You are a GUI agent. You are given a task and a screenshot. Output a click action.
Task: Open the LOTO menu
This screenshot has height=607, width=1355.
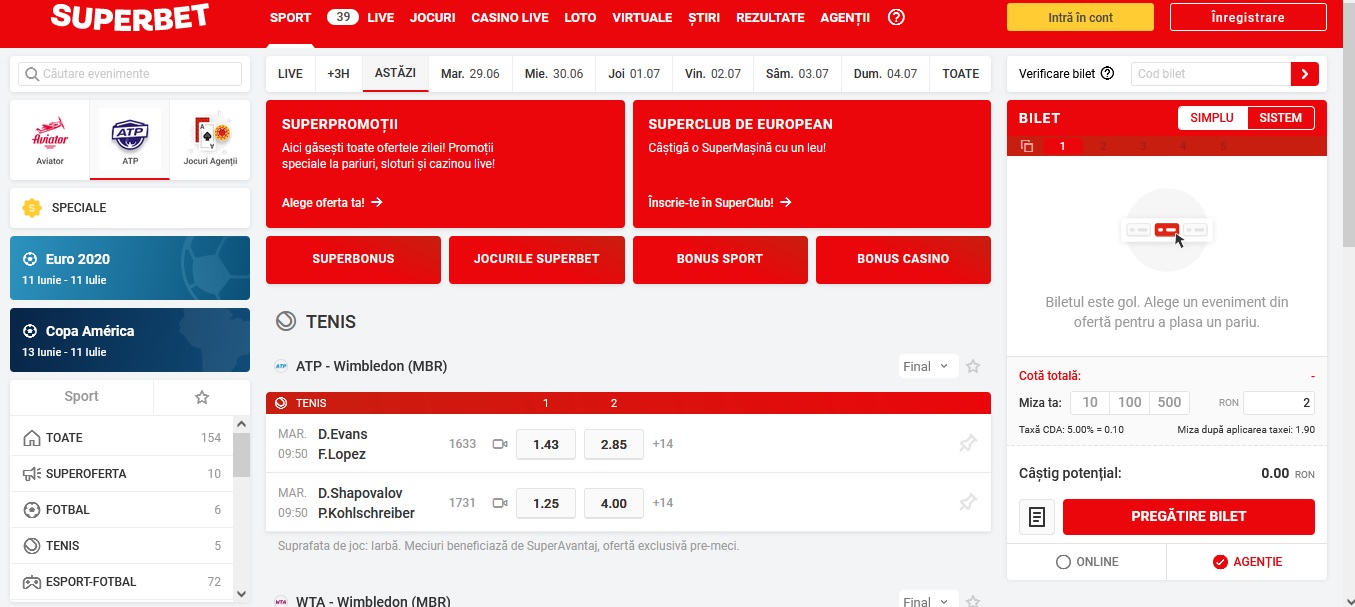[x=580, y=18]
